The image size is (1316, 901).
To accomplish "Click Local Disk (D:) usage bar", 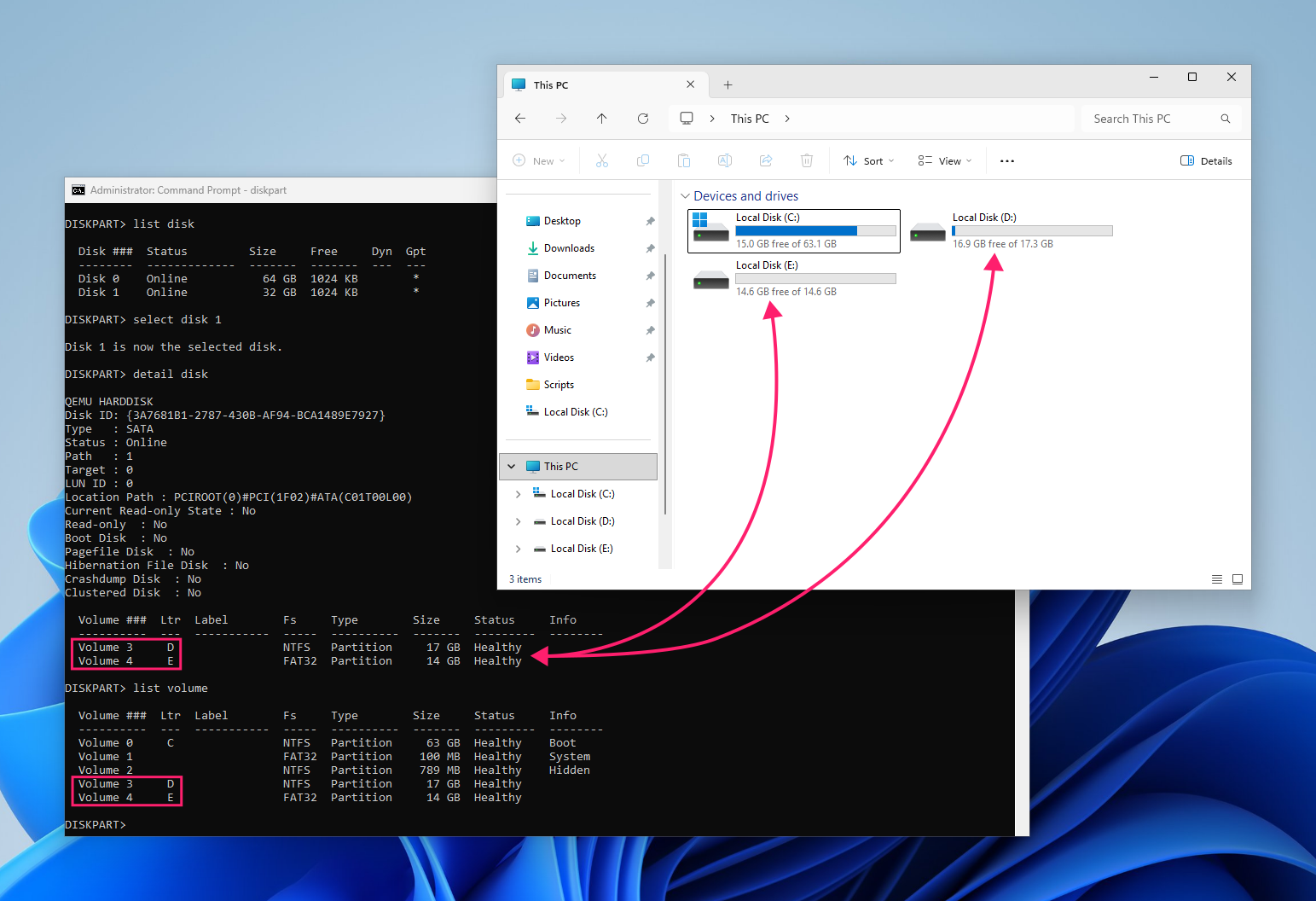I will coord(1032,231).
